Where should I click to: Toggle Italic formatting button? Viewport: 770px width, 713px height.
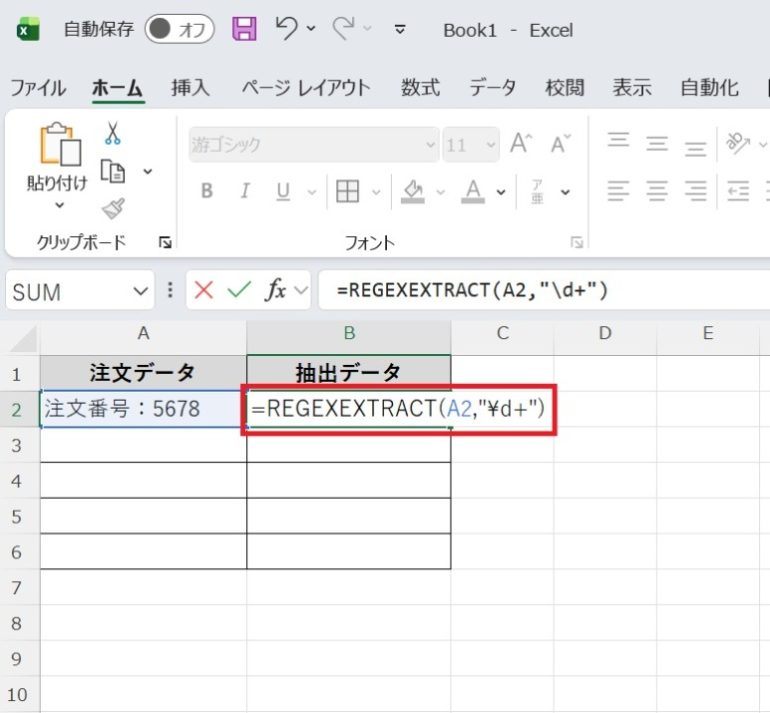point(245,191)
